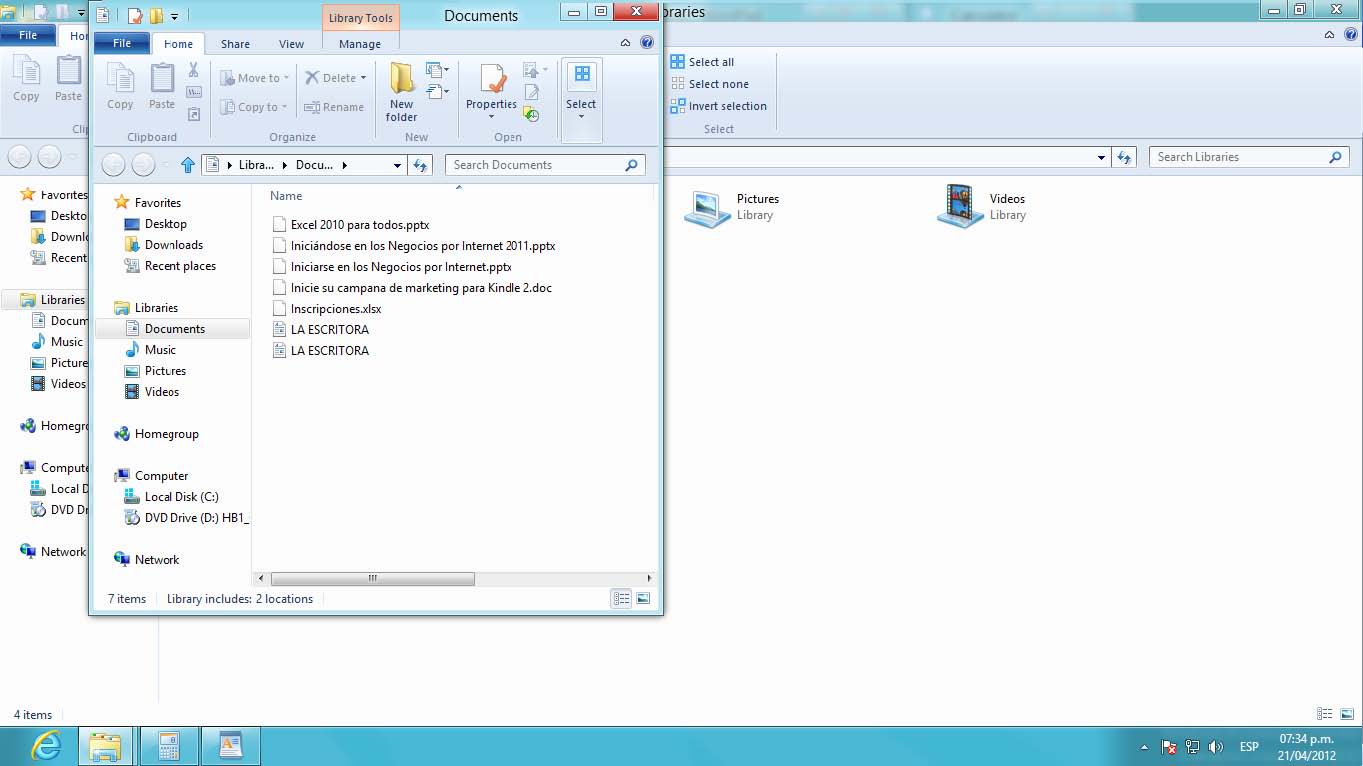
Task: Open Customize Quick Access Toolbar dropdown
Action: (175, 16)
